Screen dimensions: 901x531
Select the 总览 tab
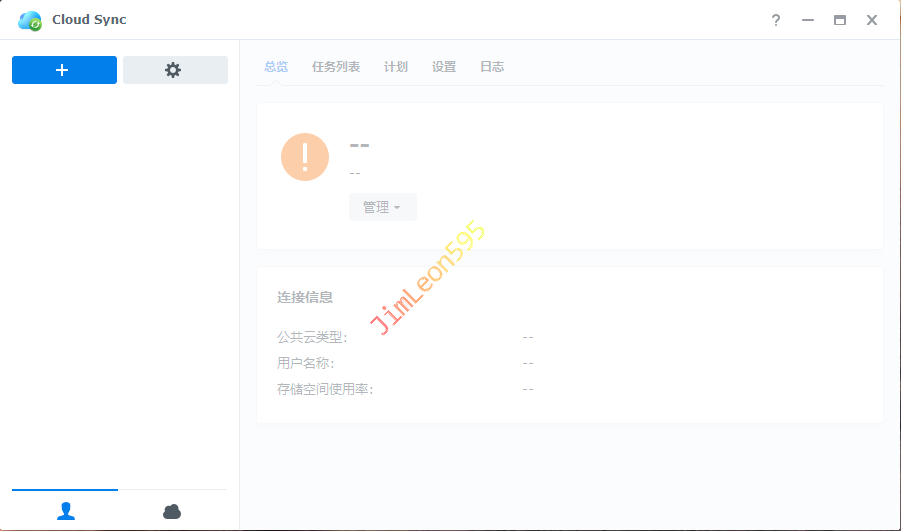tap(276, 67)
